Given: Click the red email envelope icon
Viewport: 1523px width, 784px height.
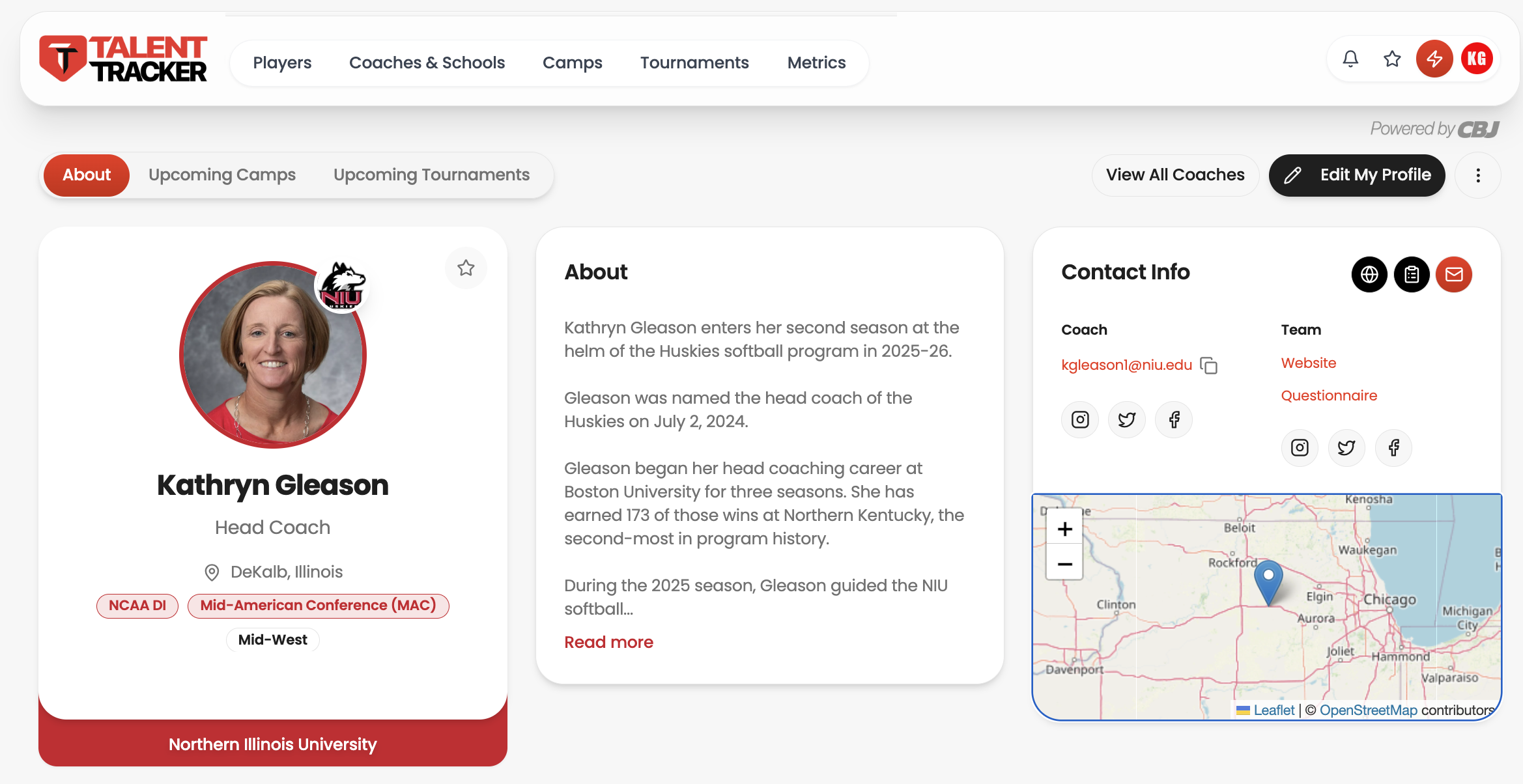Looking at the screenshot, I should click(1454, 275).
